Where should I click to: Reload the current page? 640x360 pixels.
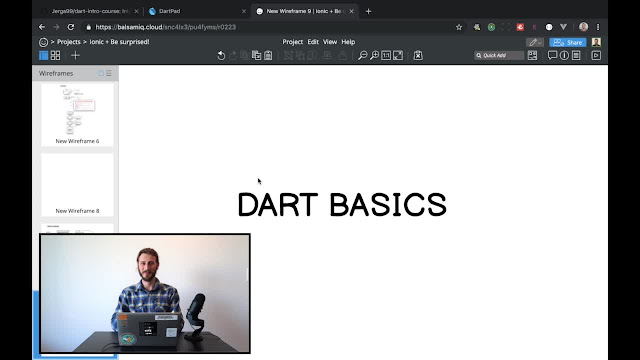tap(71, 27)
